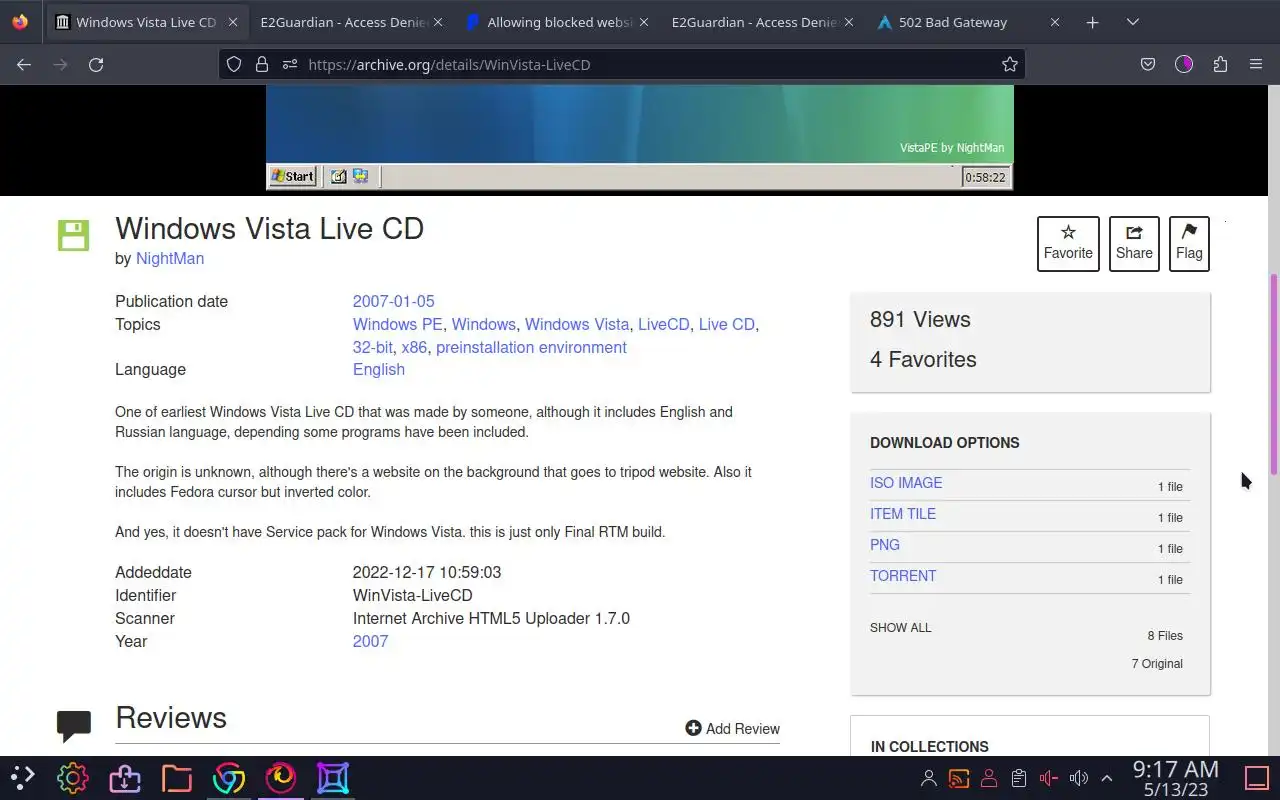The height and width of the screenshot is (800, 1280).
Task: Click the Firefox logo icon in tab bar
Action: tap(20, 22)
